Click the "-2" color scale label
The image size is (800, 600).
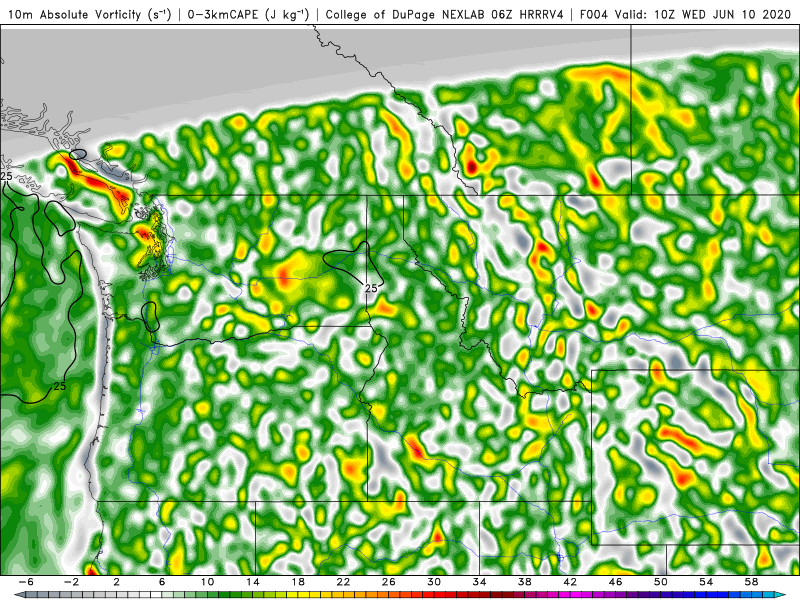click(71, 582)
